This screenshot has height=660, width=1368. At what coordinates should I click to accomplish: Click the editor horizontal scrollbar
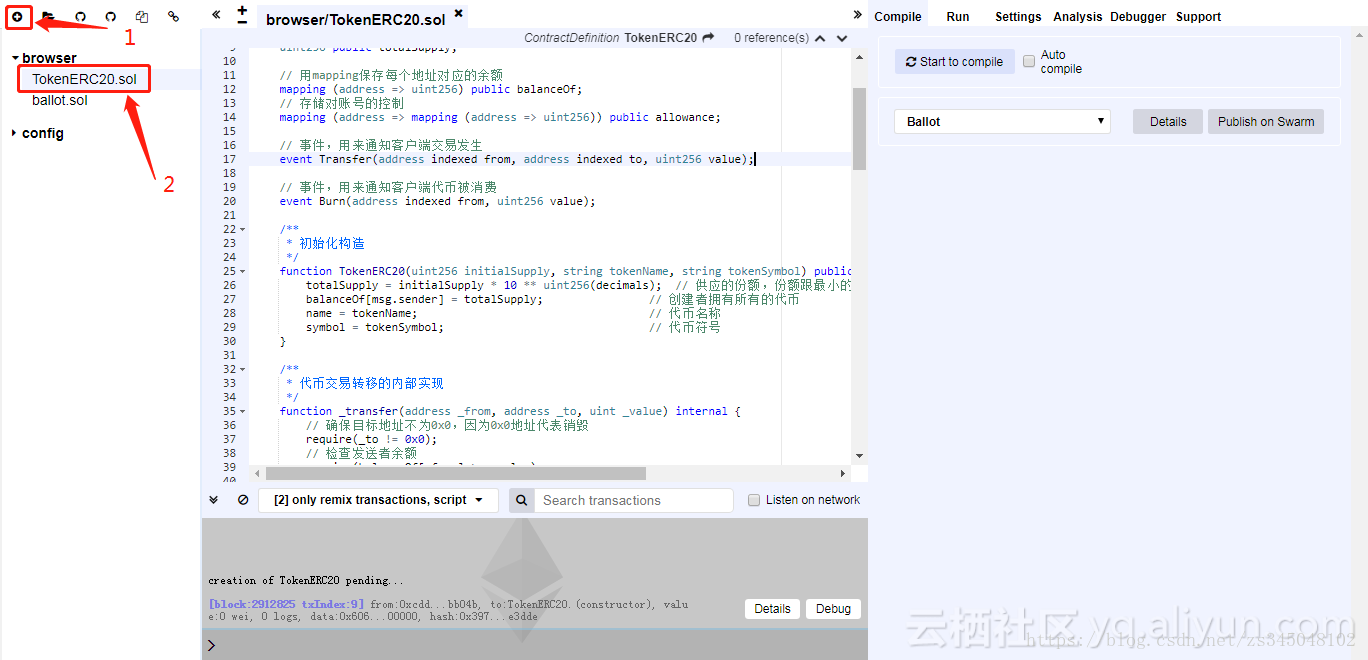[x=455, y=473]
